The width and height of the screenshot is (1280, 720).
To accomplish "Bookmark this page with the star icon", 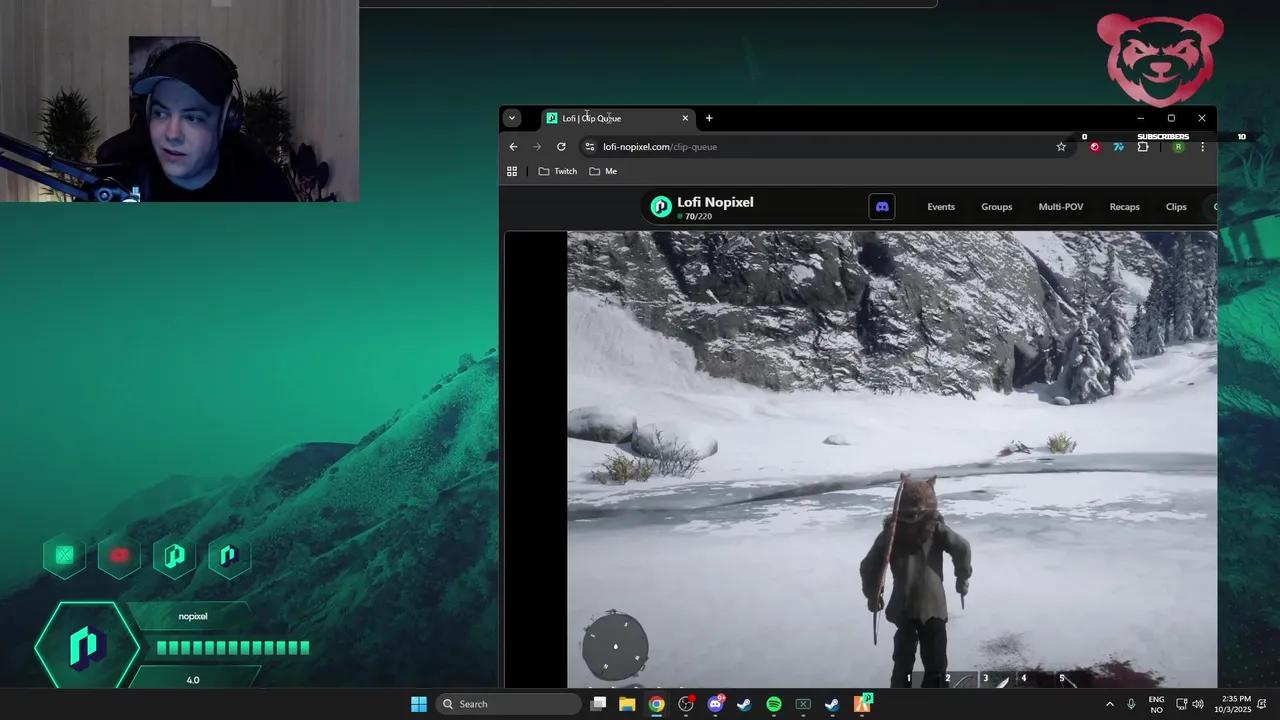I will pos(1061,147).
